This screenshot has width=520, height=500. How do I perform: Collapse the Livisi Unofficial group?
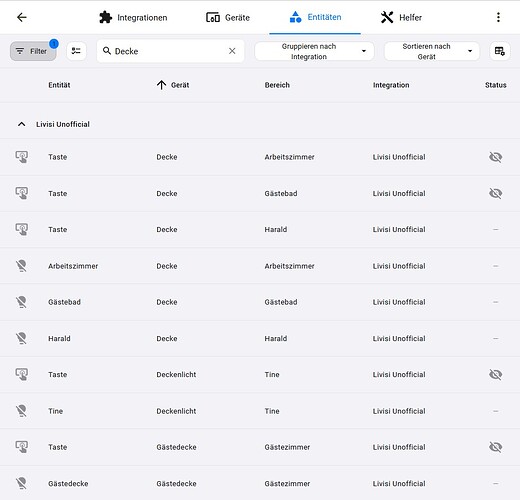[x=21, y=124]
